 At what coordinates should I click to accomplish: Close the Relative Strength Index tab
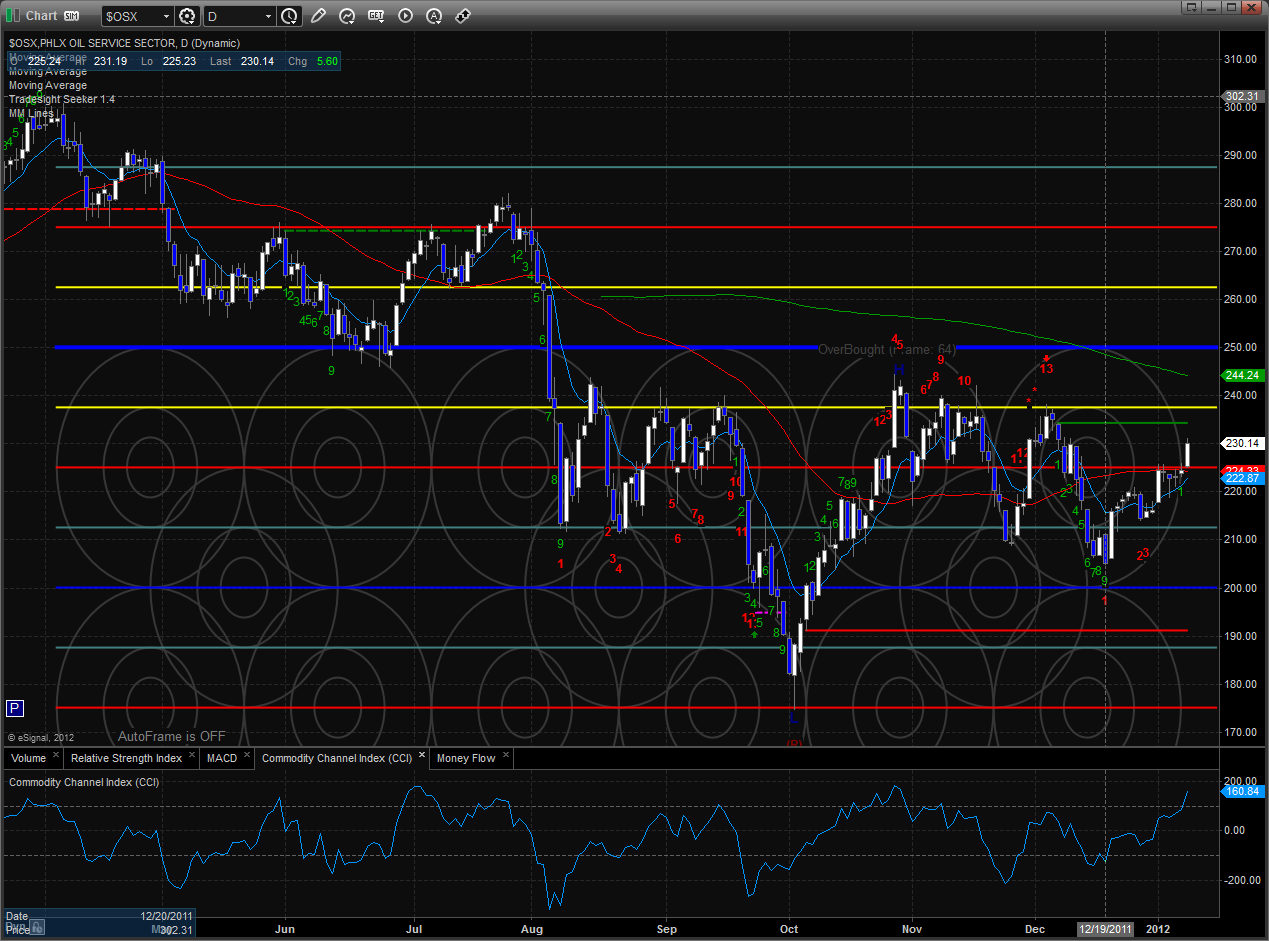click(x=193, y=757)
